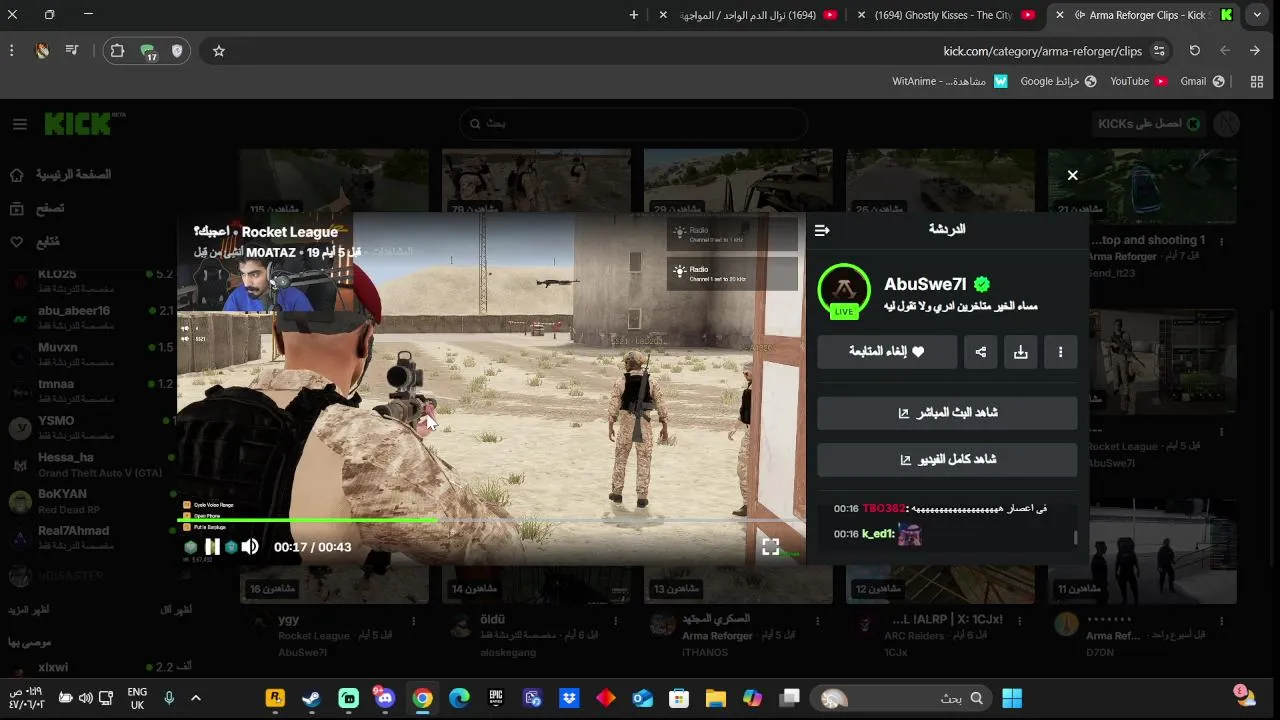Click أظهر أقل to collapse the followed list
The height and width of the screenshot is (720, 1280).
click(x=177, y=610)
